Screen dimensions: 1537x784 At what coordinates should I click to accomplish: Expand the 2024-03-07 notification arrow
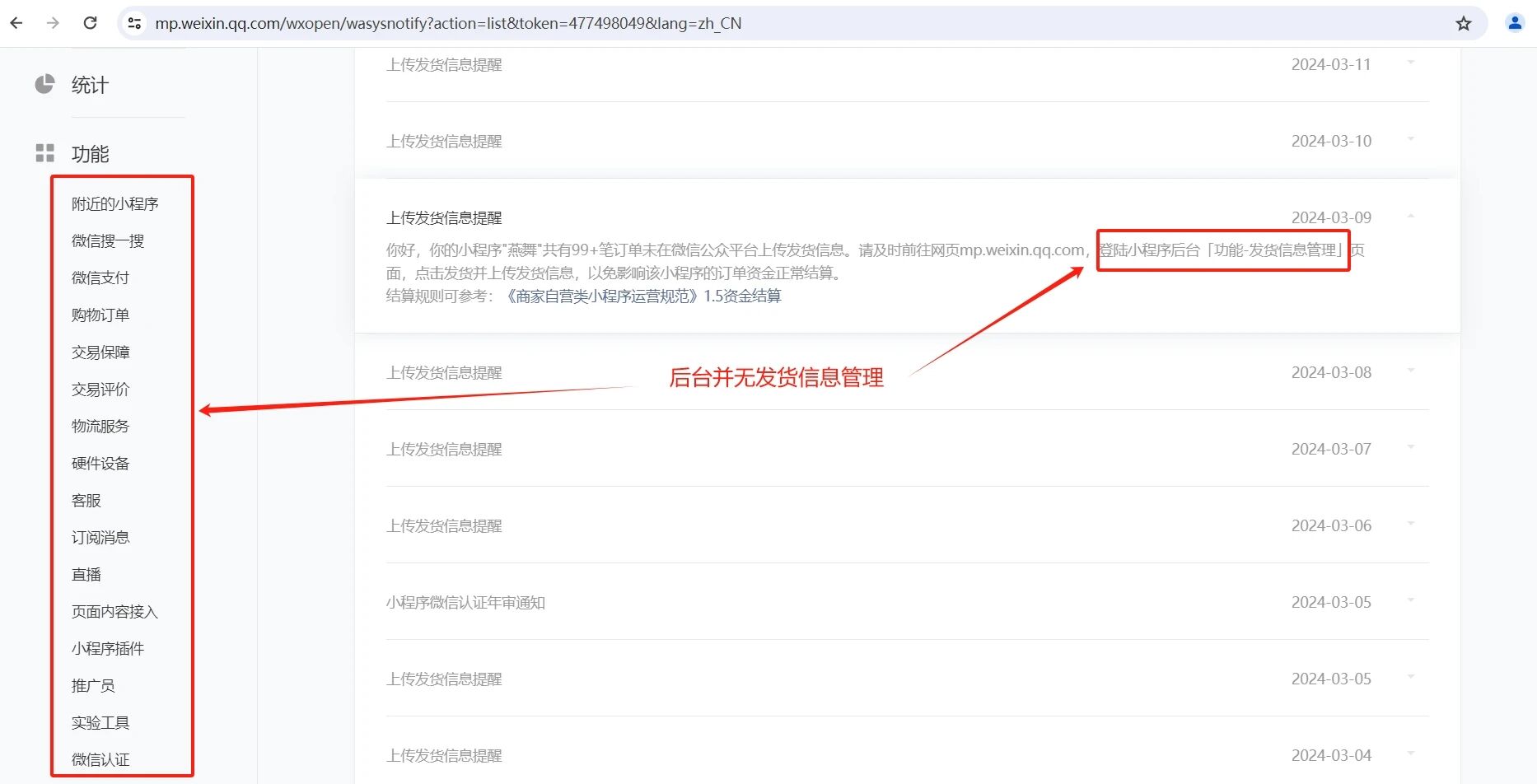click(x=1411, y=447)
